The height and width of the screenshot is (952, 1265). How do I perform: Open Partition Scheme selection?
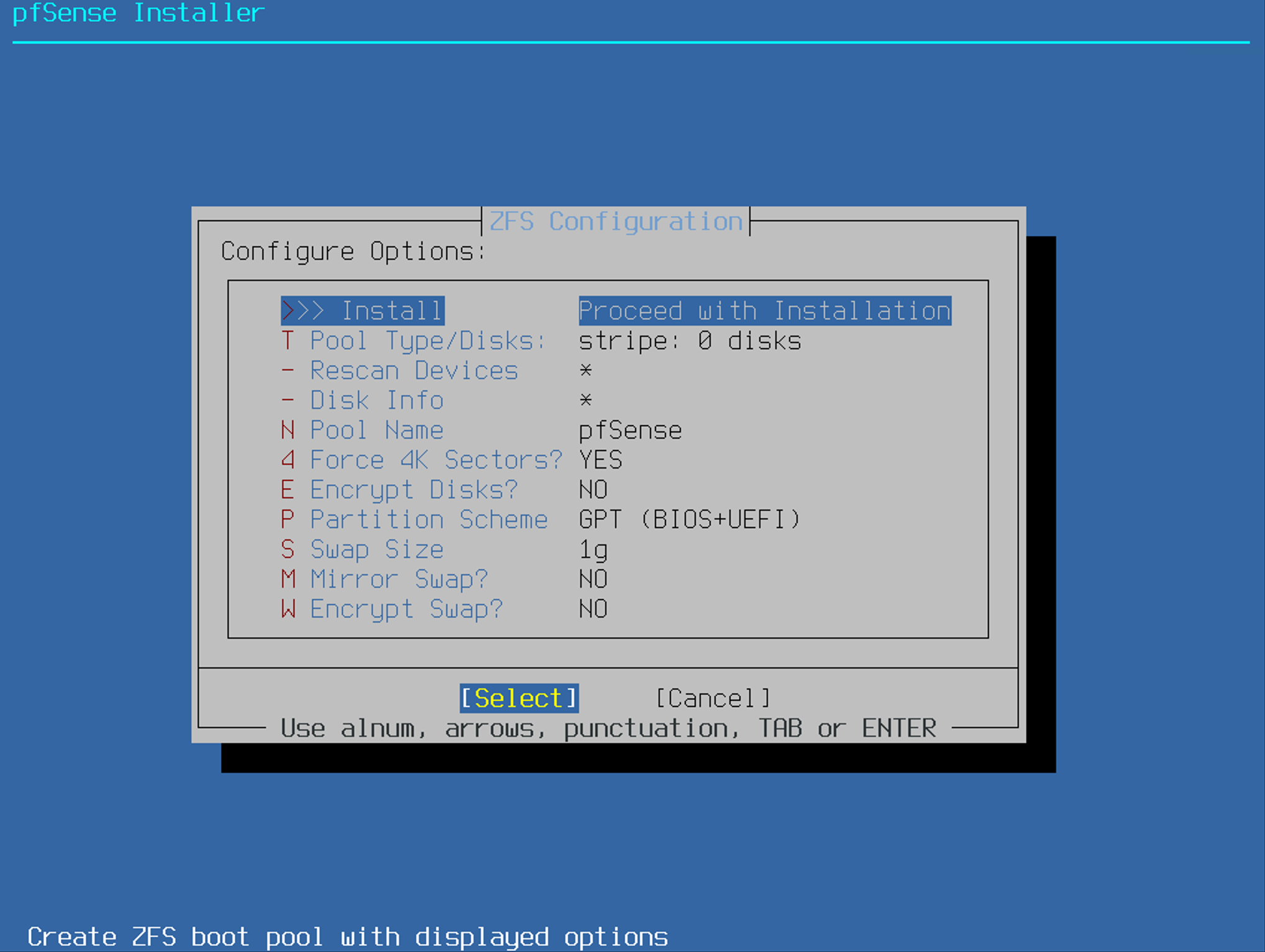tap(429, 519)
